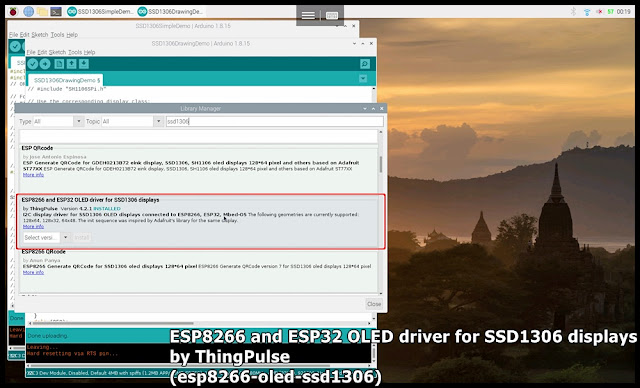
Task: Launch the web browser from taskbar
Action: (28, 11)
